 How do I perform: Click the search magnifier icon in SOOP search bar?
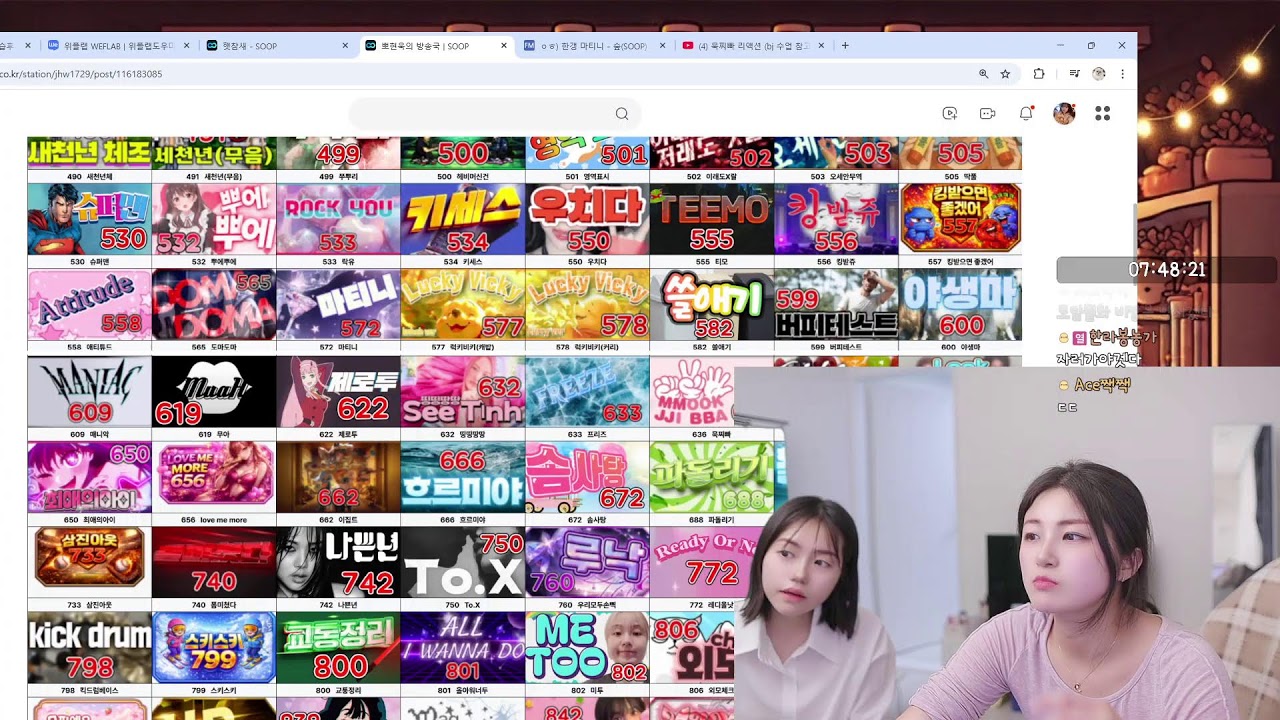622,114
